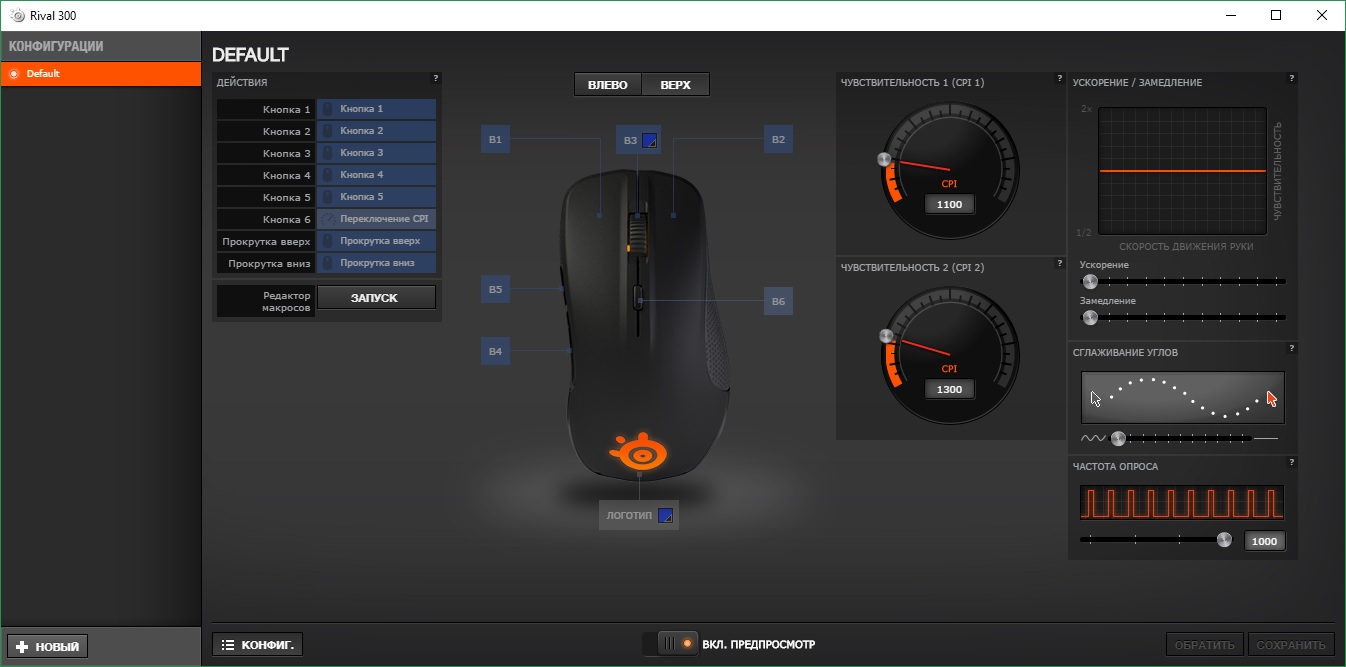
Task: Open the Конфиг. list button
Action: coord(257,645)
